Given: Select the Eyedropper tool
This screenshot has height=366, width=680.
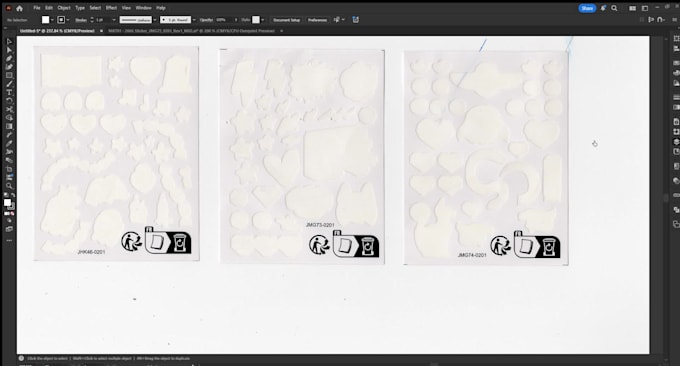Looking at the screenshot, I should 9,135.
